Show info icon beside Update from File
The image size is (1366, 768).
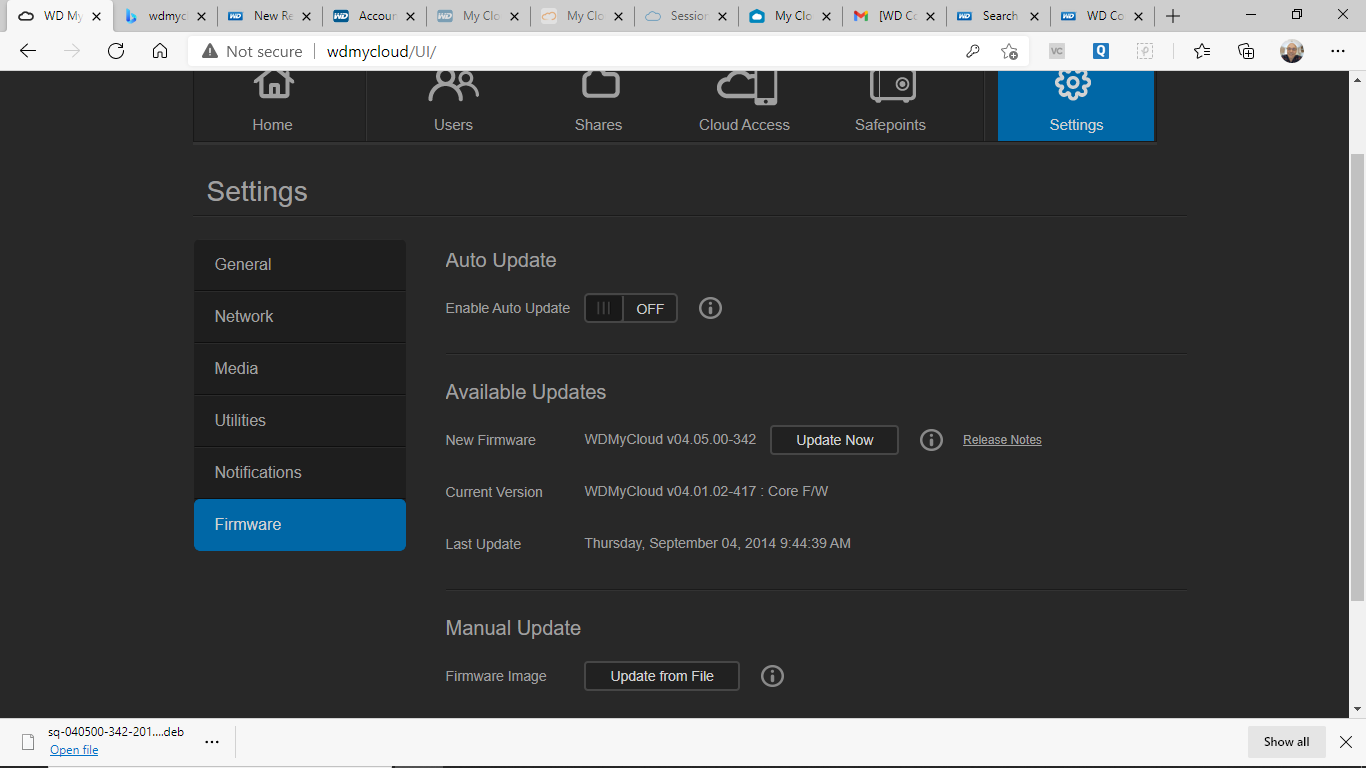(772, 676)
